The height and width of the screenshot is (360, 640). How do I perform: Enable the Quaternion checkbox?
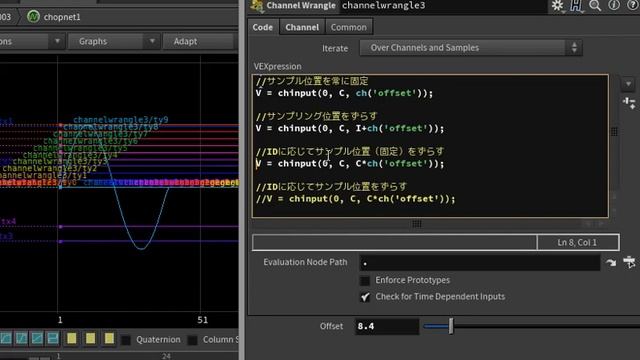[127, 340]
